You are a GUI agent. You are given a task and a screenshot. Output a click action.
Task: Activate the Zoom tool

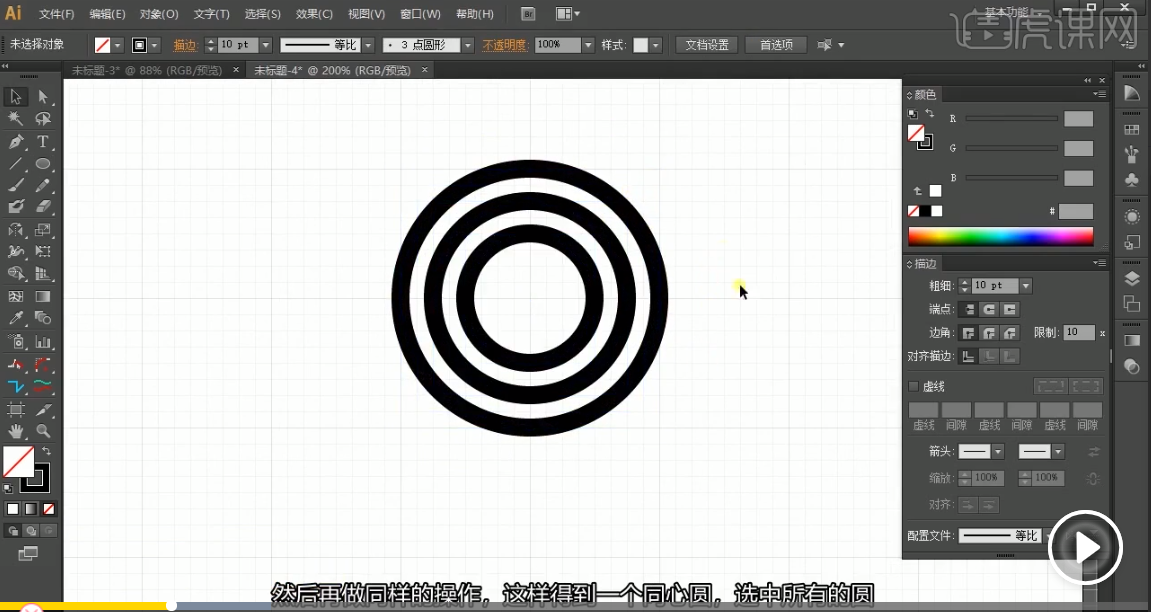(x=43, y=431)
